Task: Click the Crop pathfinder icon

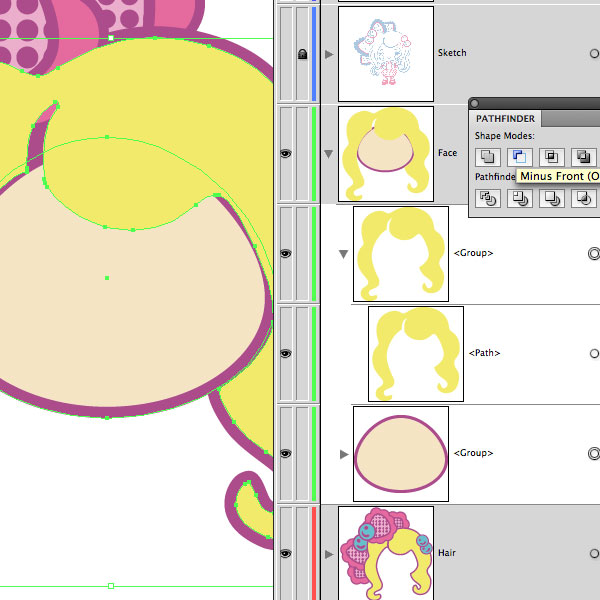Action: point(584,198)
